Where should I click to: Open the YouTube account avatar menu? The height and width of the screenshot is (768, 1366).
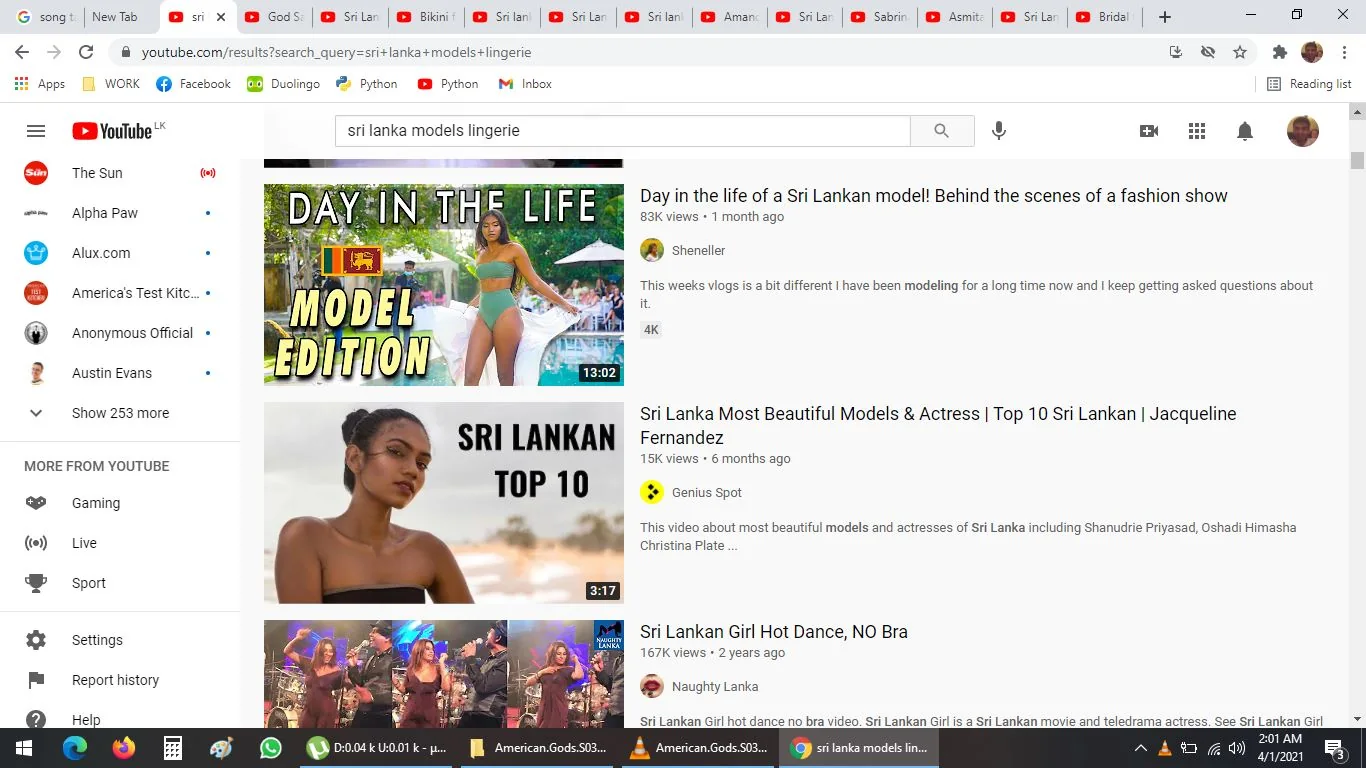point(1303,131)
